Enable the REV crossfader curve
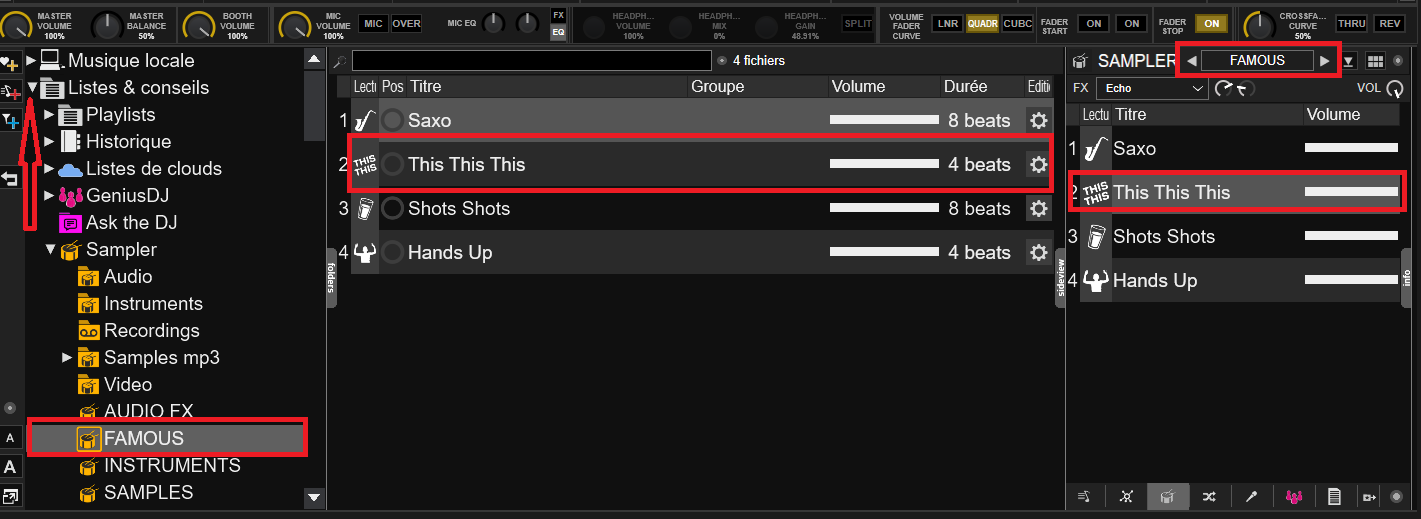1421x519 pixels. click(x=1388, y=24)
